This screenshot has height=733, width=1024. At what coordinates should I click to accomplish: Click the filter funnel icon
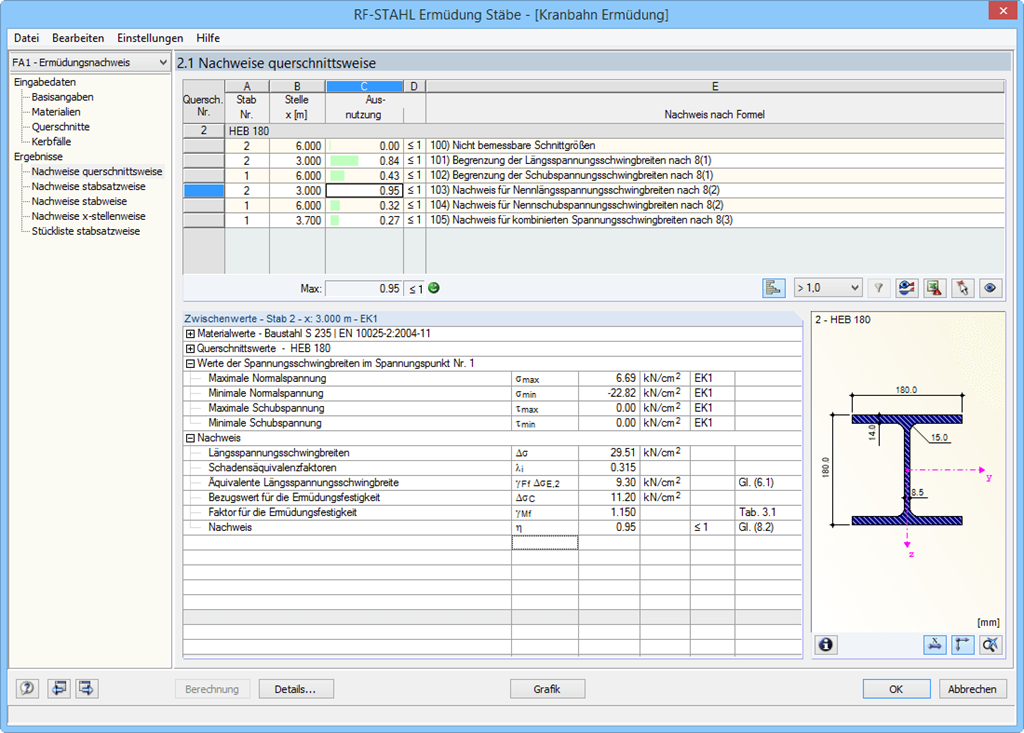pyautogui.click(x=879, y=288)
